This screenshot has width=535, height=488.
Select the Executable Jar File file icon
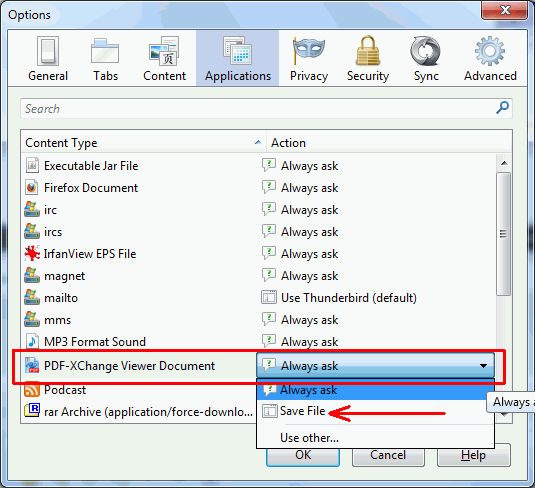32,166
